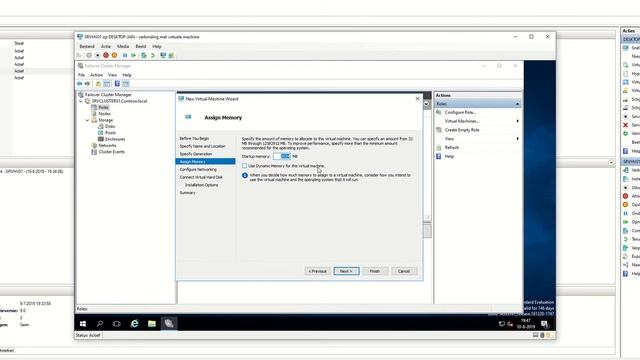Select Disks under Storage
Image resolution: width=640 pixels, height=360 pixels.
110,127
